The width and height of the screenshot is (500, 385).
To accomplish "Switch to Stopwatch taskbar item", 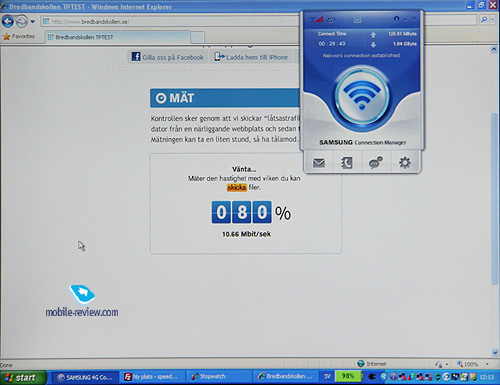I will tap(219, 377).
